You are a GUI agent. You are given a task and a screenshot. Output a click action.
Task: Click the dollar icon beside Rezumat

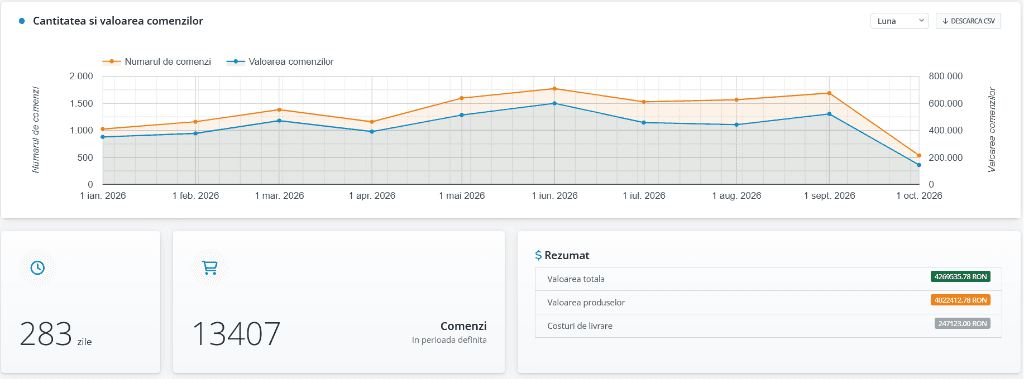click(538, 255)
